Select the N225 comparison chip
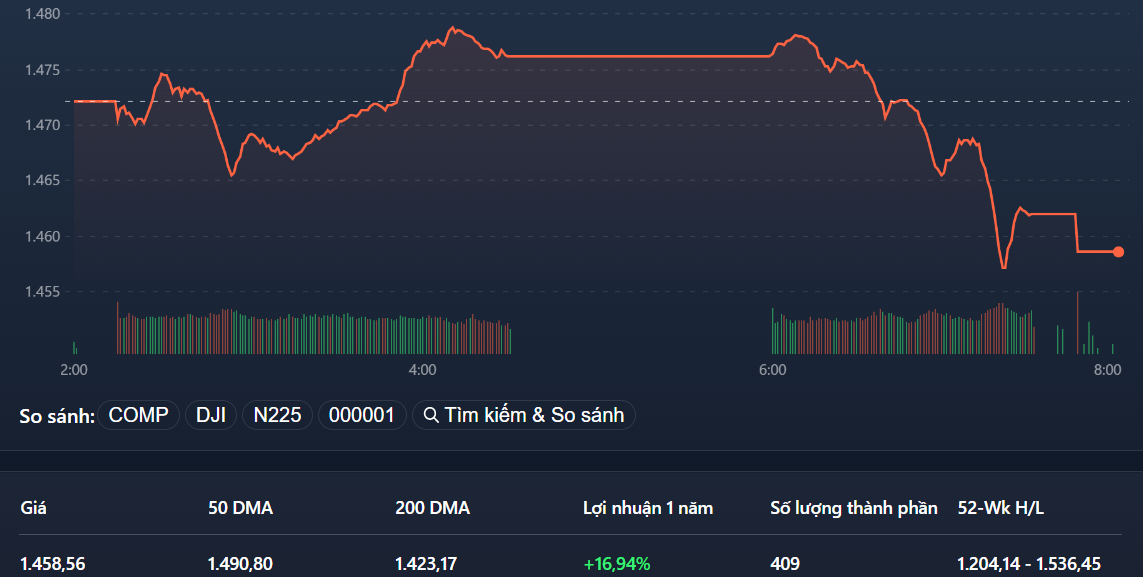Screen dimensions: 1143x577 (277, 415)
